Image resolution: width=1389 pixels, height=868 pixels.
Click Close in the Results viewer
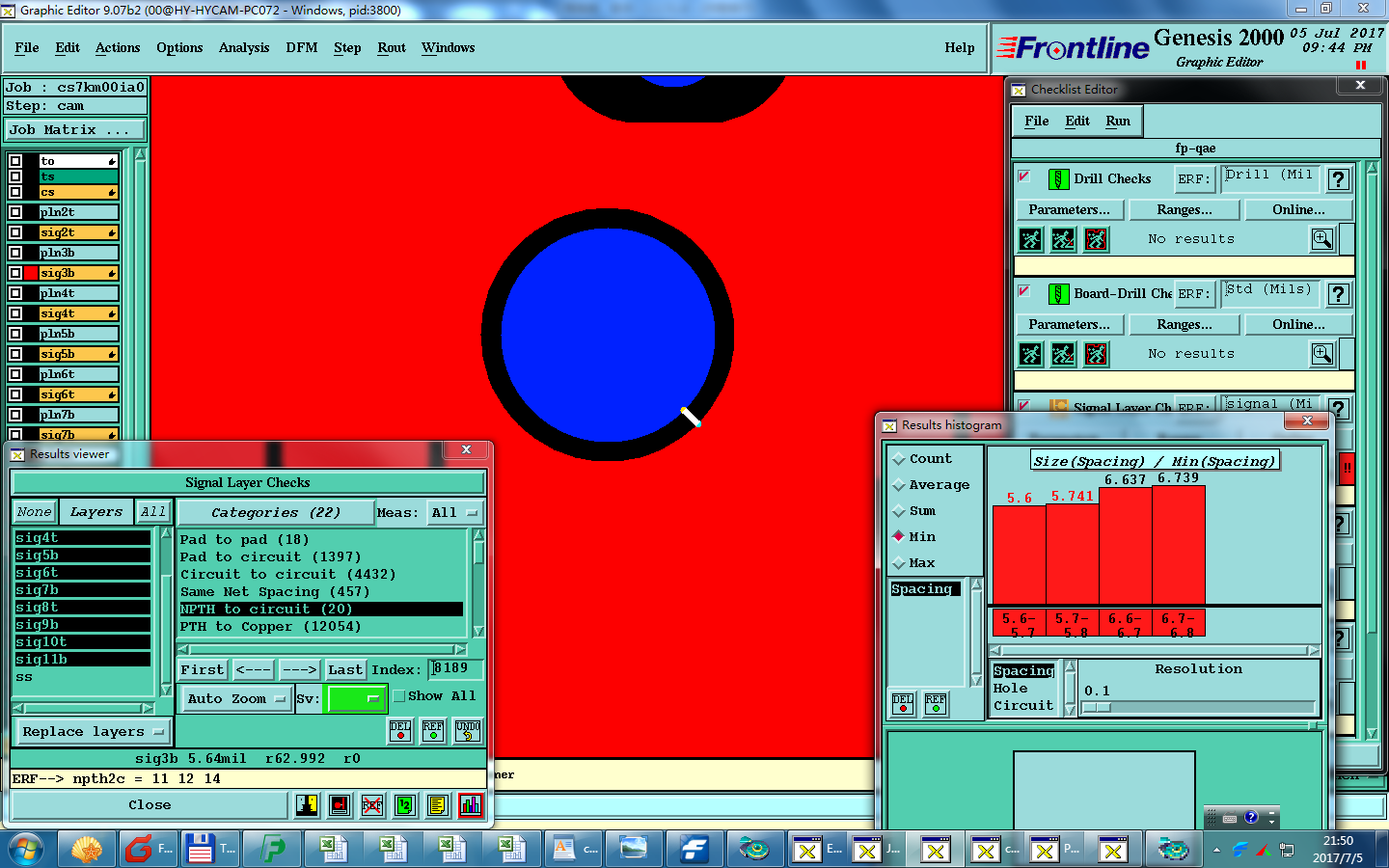[x=150, y=805]
